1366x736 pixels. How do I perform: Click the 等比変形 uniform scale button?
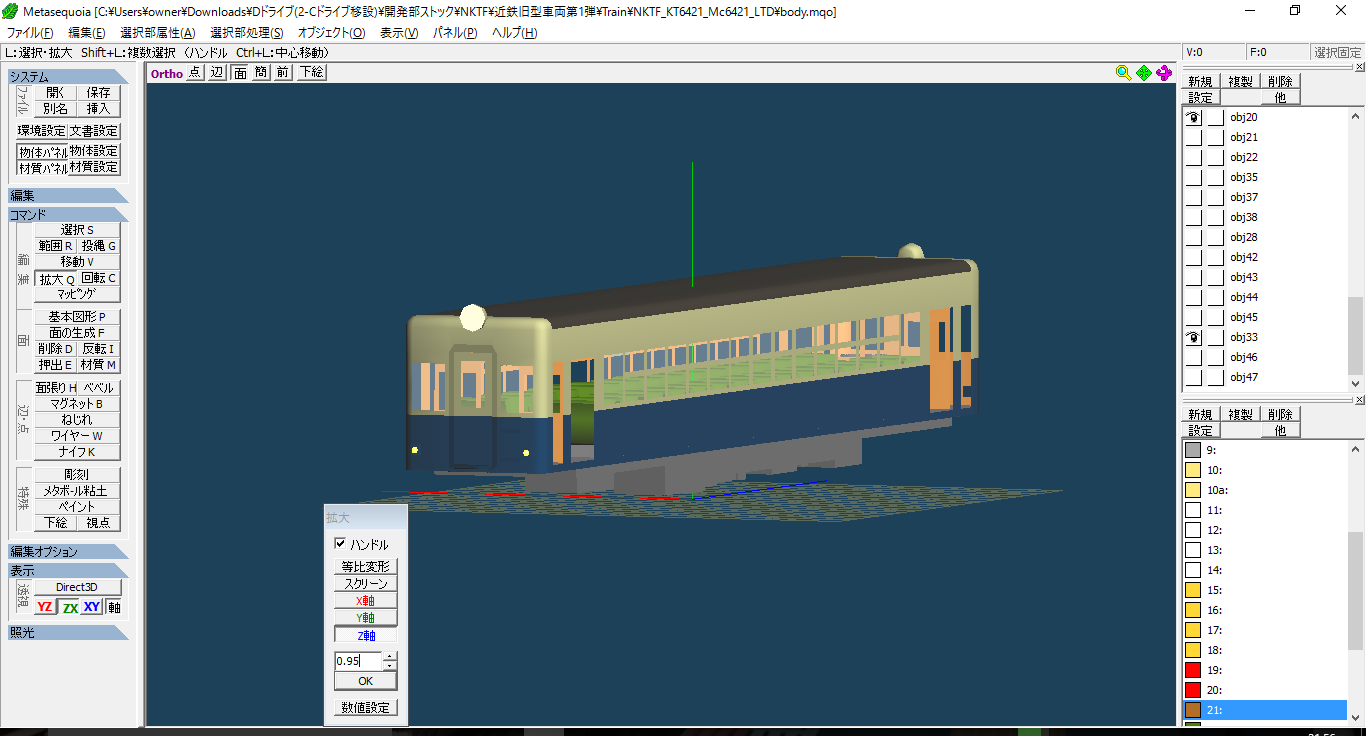365,567
